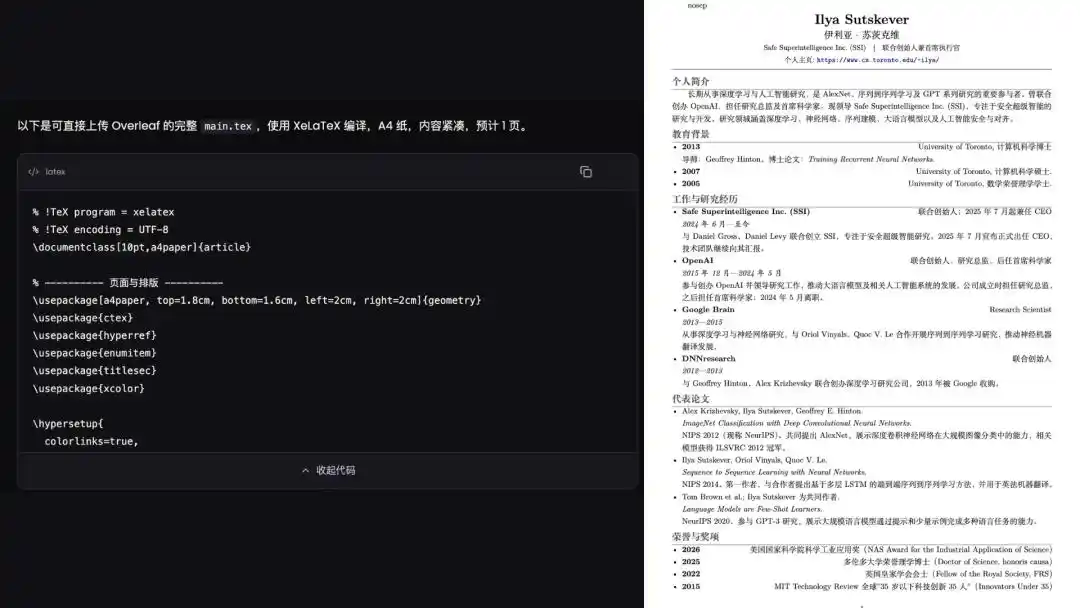Click the "Language Models are Few-Shot Learners" title

coord(751,509)
